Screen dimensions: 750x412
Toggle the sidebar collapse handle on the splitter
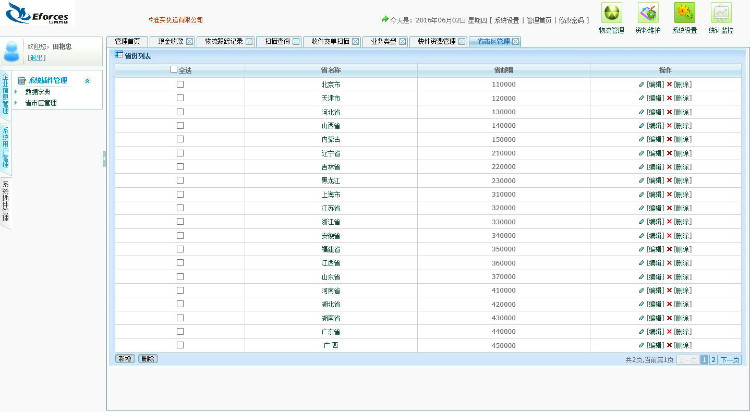coord(103,158)
